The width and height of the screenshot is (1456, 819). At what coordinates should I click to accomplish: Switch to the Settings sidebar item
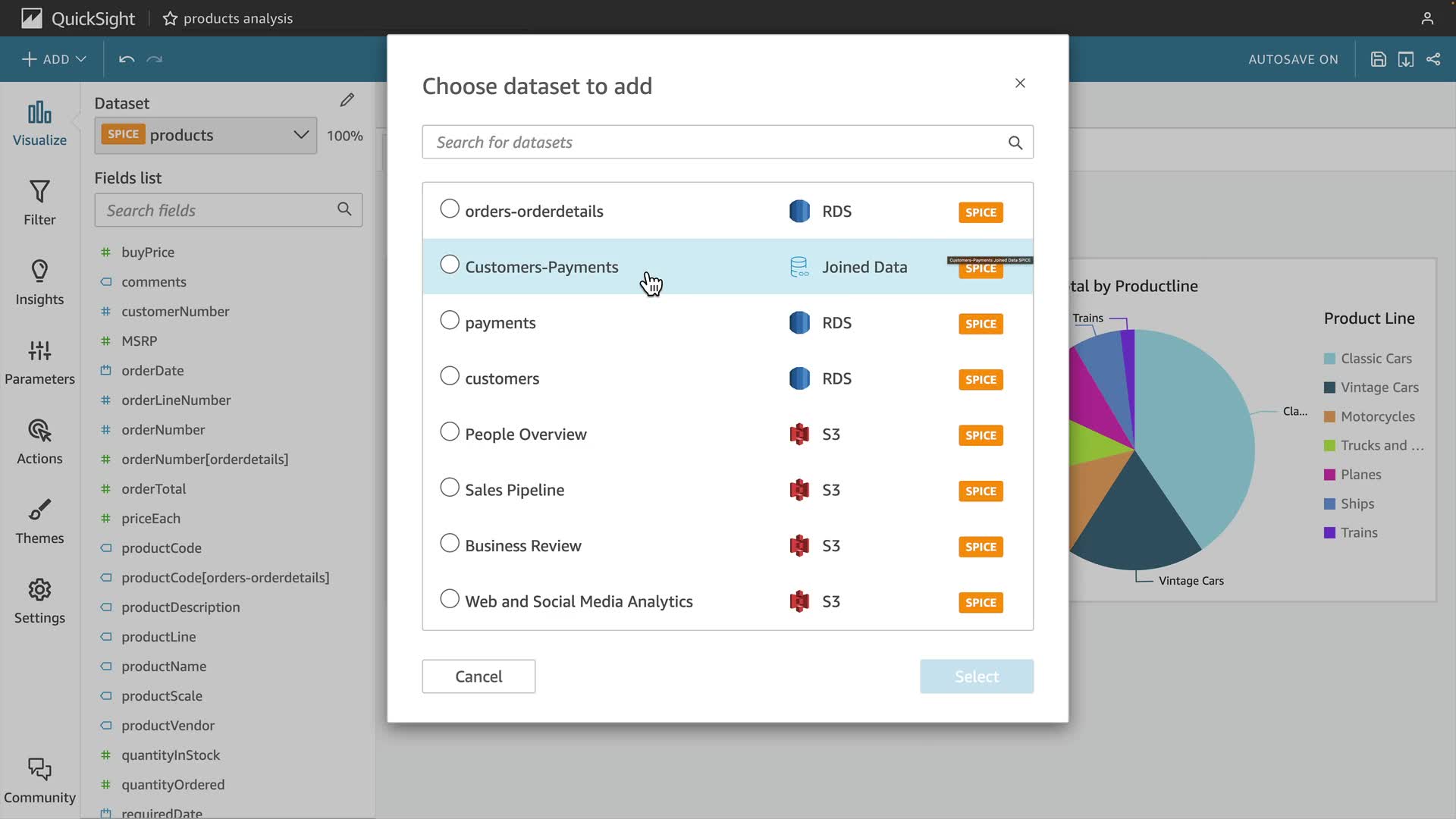point(39,601)
